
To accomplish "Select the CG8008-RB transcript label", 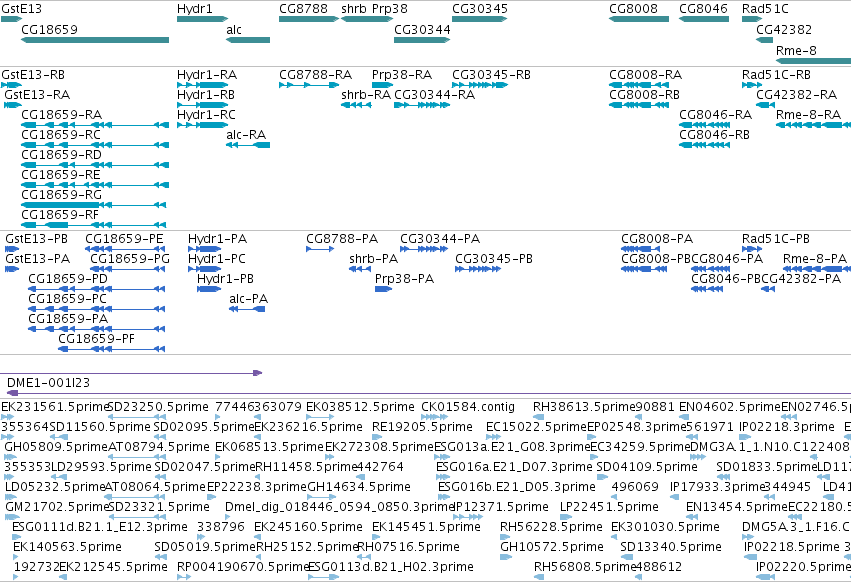I will click(x=644, y=94).
